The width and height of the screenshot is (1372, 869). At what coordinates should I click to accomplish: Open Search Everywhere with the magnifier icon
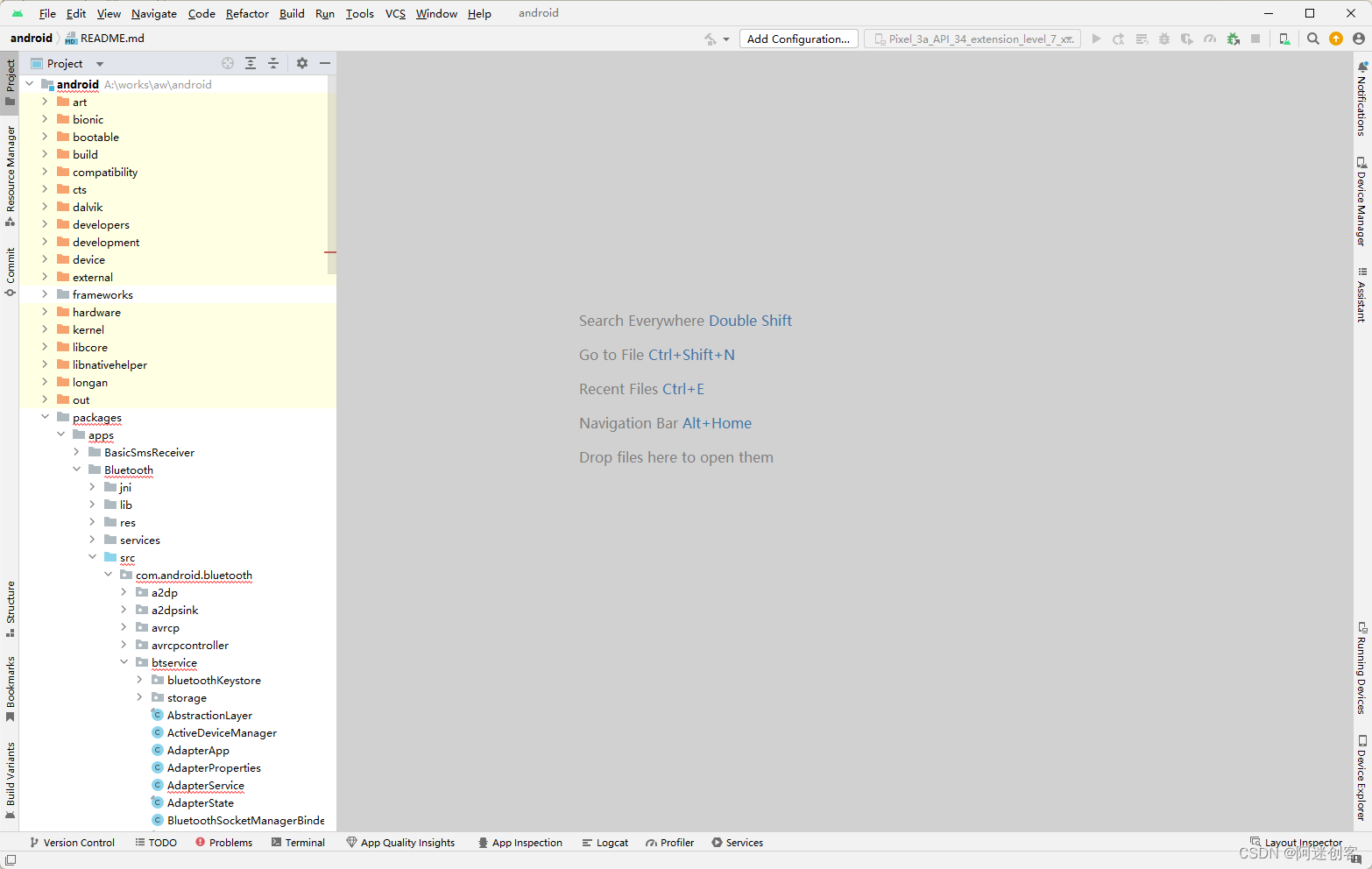(1312, 39)
